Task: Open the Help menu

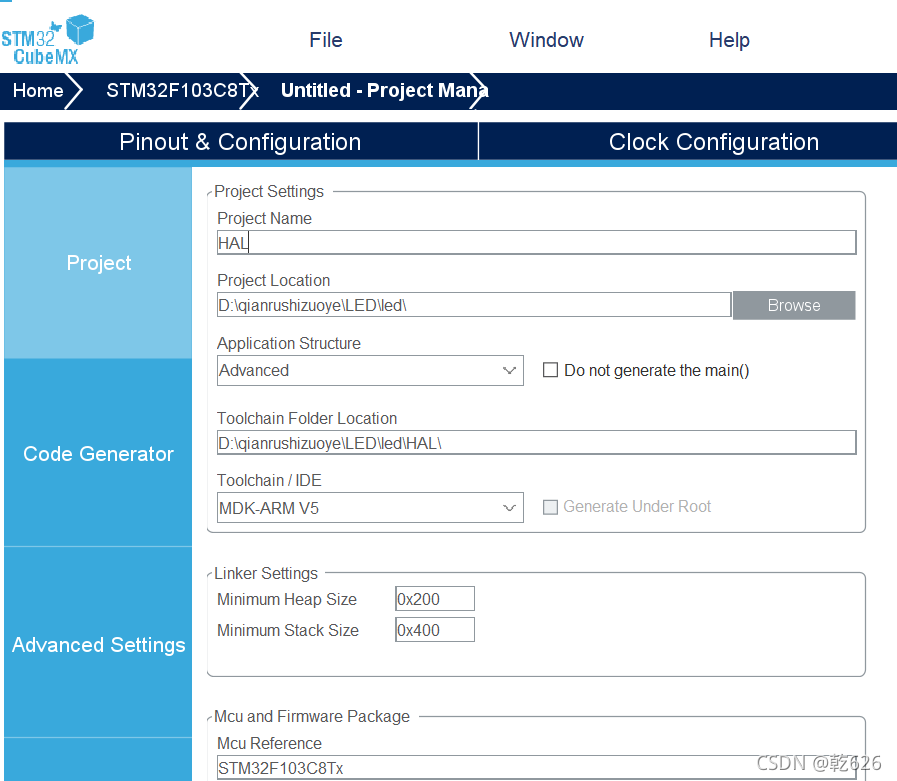Action: pos(729,40)
